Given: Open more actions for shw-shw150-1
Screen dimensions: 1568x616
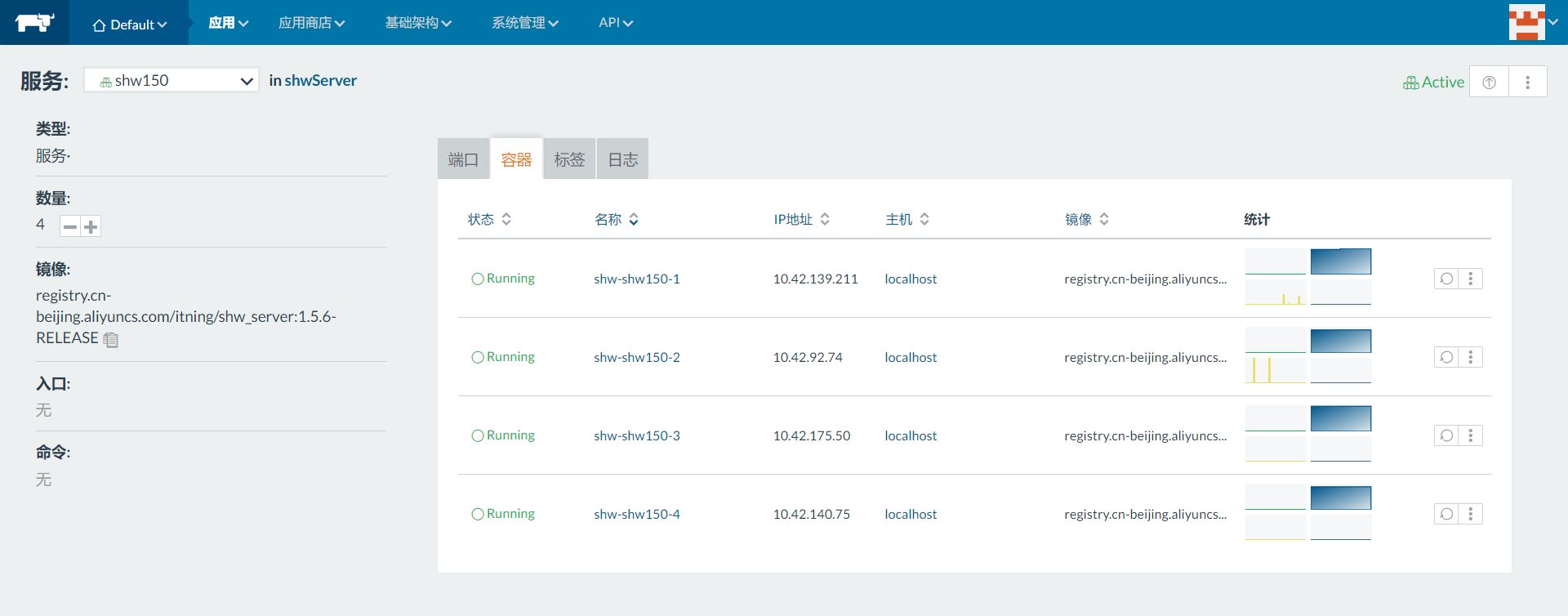Looking at the screenshot, I should click(1471, 279).
